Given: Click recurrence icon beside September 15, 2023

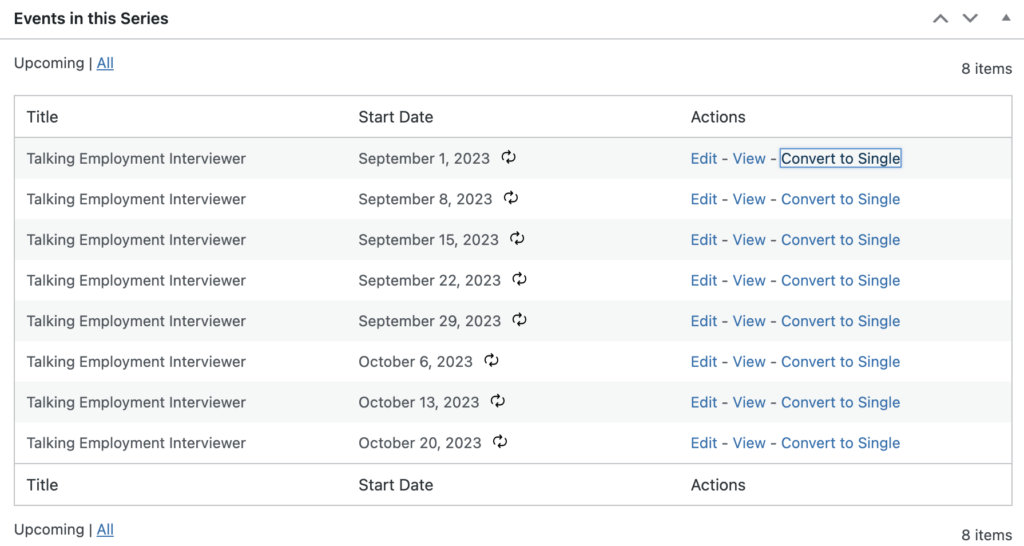Looking at the screenshot, I should (x=517, y=239).
